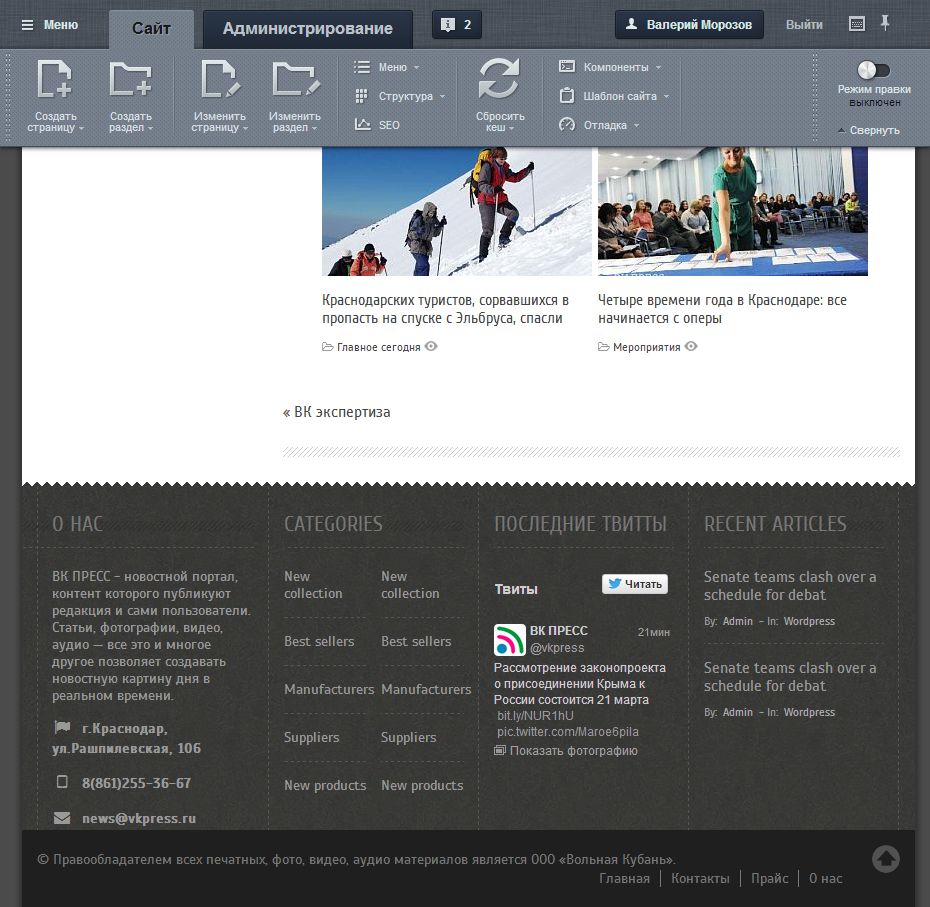Click the Выйти logout link

pos(804,25)
